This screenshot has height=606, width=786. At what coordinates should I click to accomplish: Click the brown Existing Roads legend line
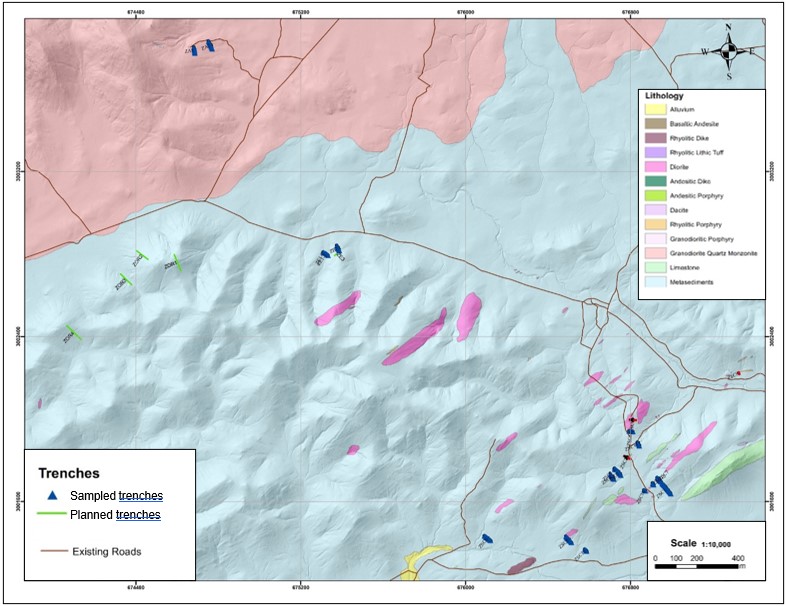(53, 551)
